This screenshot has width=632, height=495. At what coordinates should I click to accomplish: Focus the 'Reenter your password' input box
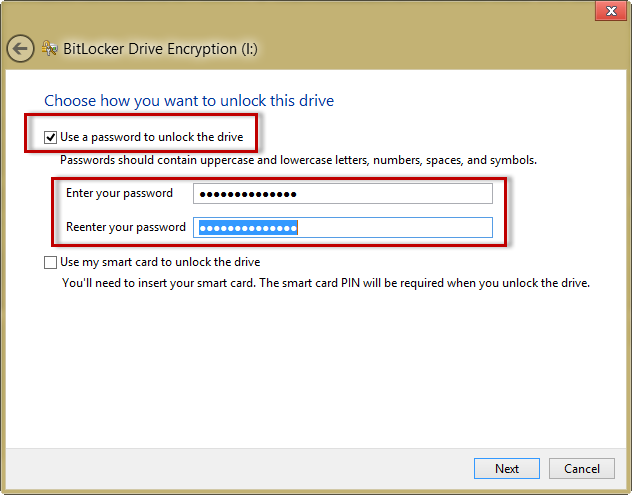click(x=342, y=227)
